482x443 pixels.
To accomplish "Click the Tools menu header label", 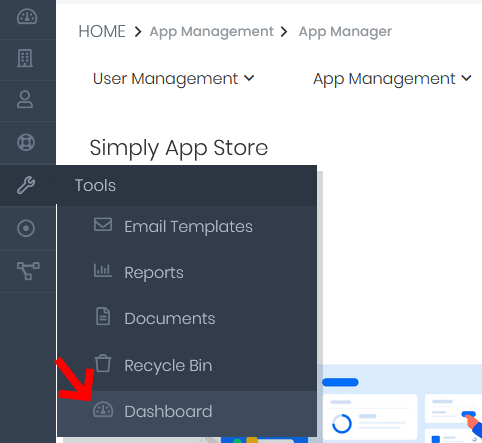I will (x=95, y=185).
